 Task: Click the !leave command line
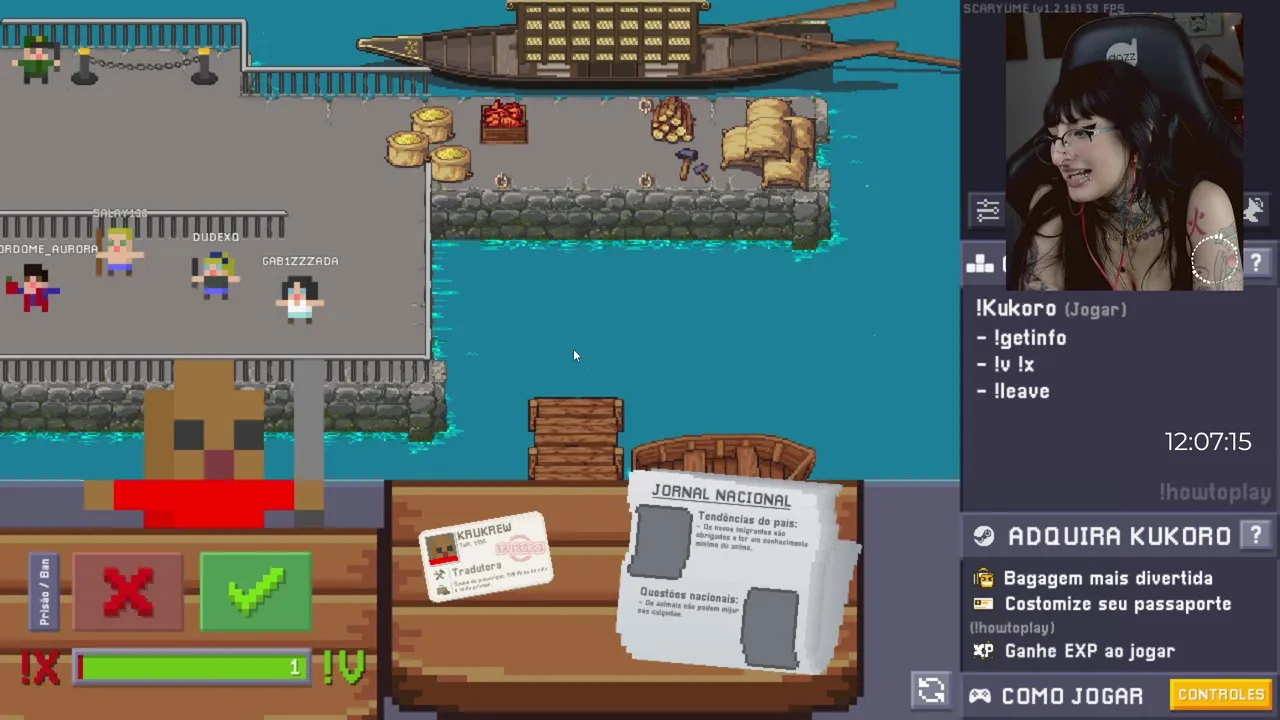(1013, 391)
